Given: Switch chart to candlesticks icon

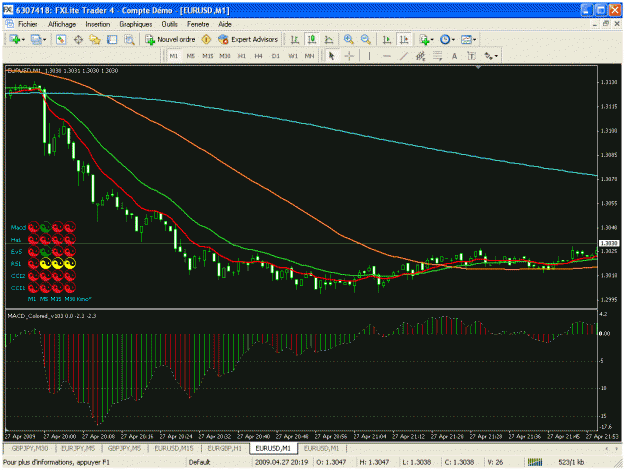Looking at the screenshot, I should [312, 39].
